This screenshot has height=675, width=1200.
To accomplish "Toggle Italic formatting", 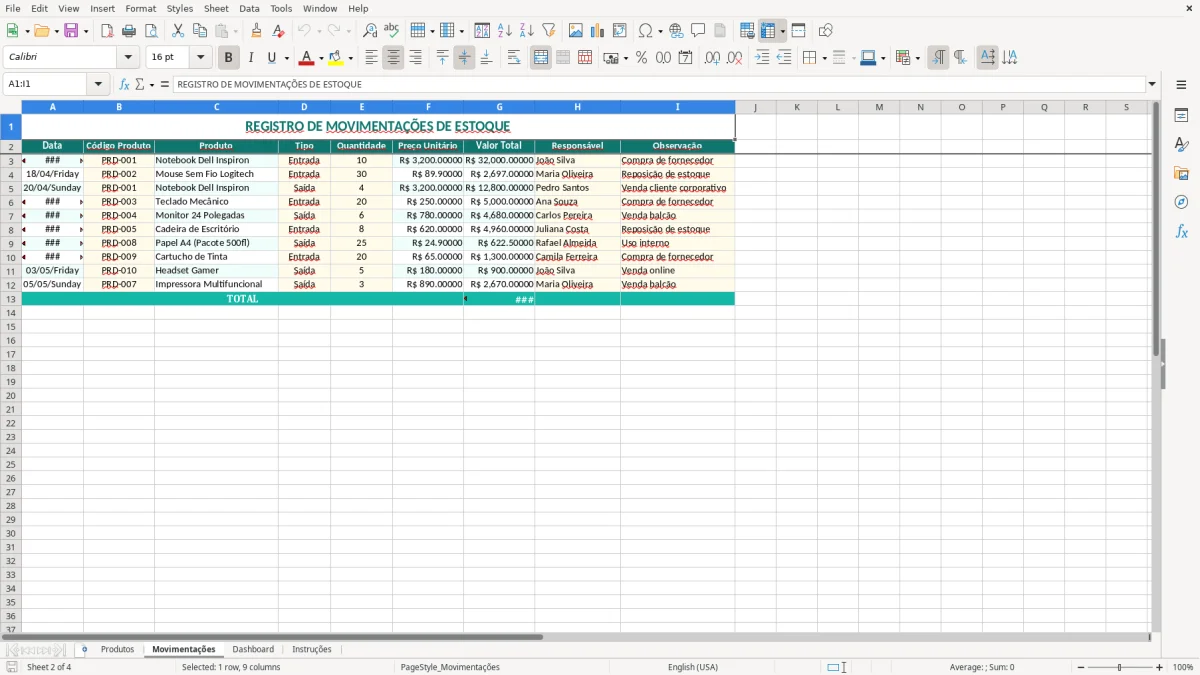I will pos(251,58).
